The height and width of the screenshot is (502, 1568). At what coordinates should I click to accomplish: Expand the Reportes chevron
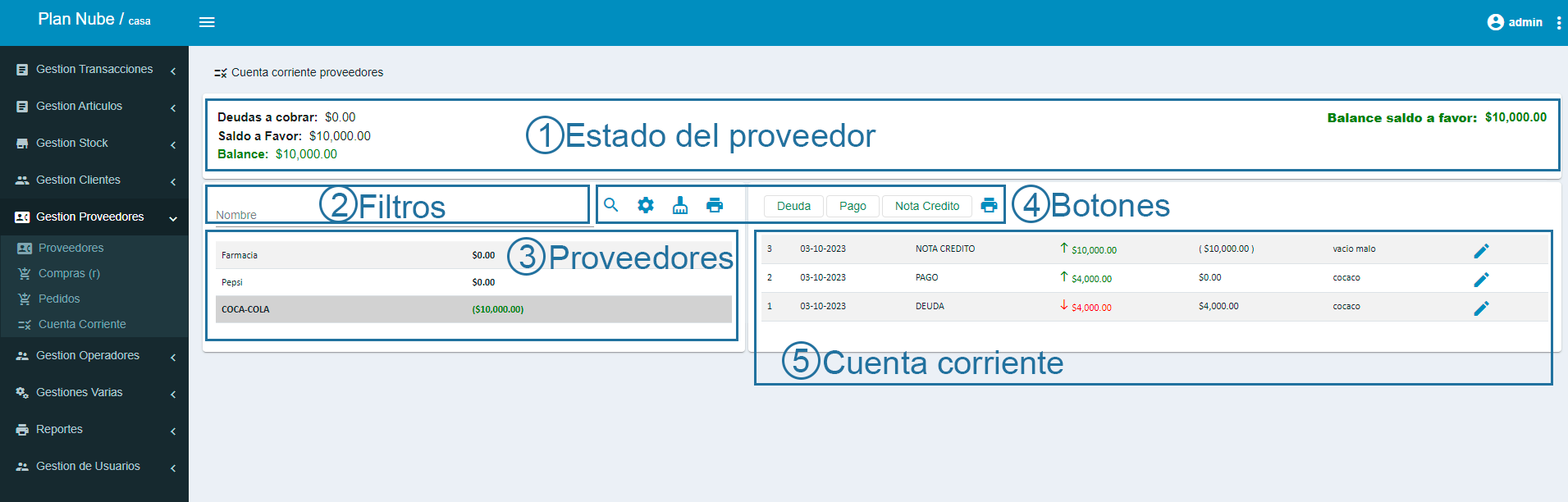(x=173, y=431)
